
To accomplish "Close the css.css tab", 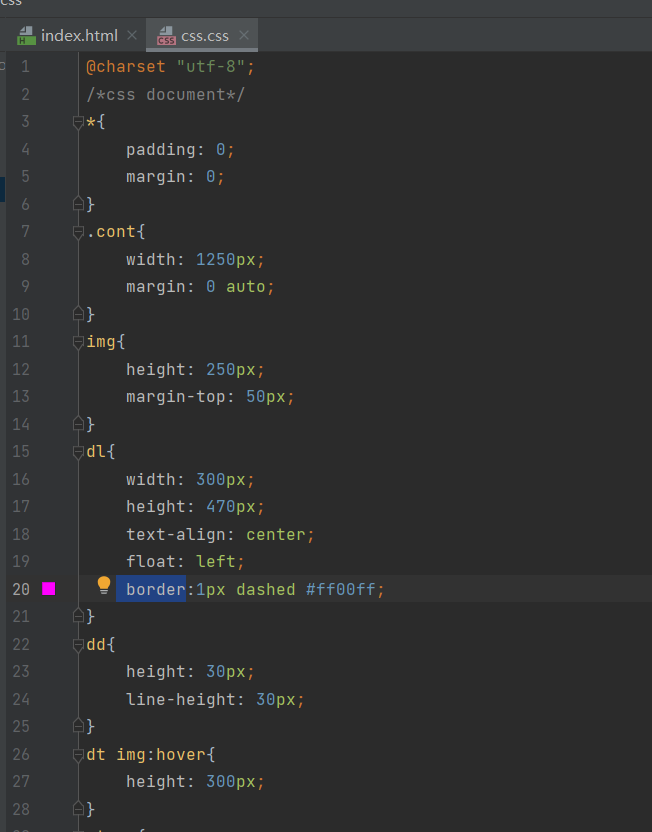I will (244, 35).
